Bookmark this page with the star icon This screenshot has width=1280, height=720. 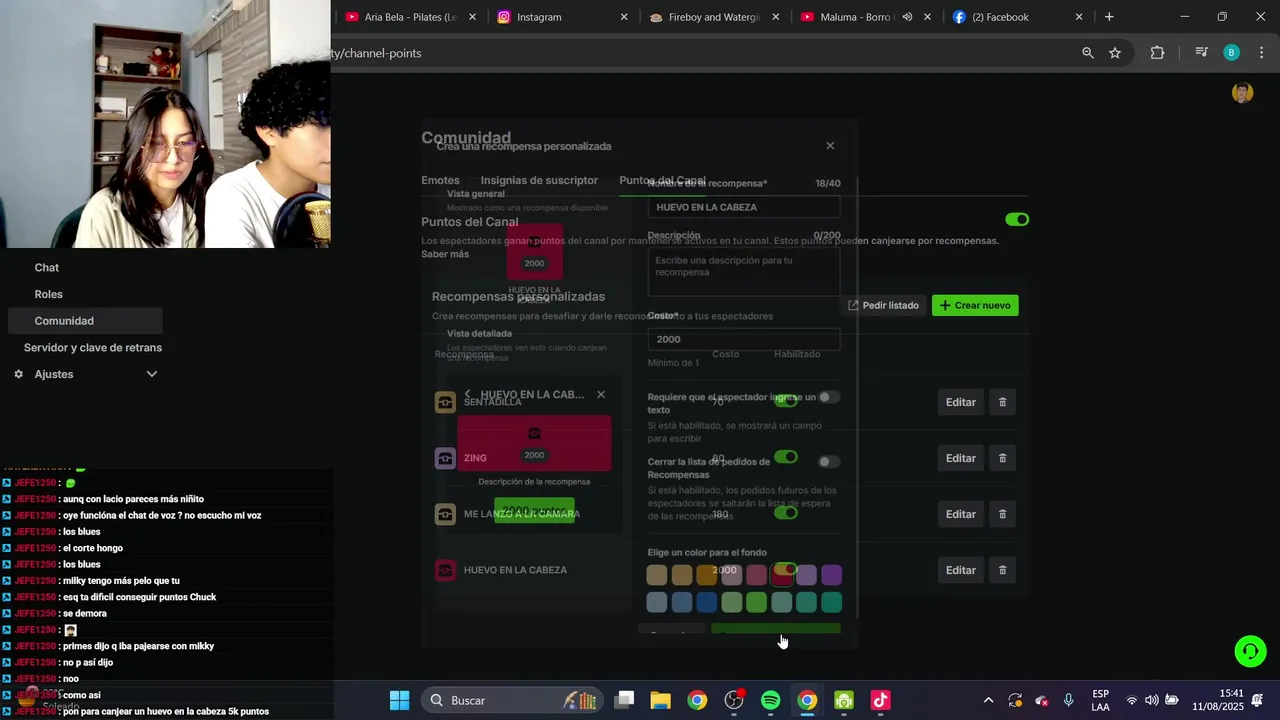tap(1115, 53)
